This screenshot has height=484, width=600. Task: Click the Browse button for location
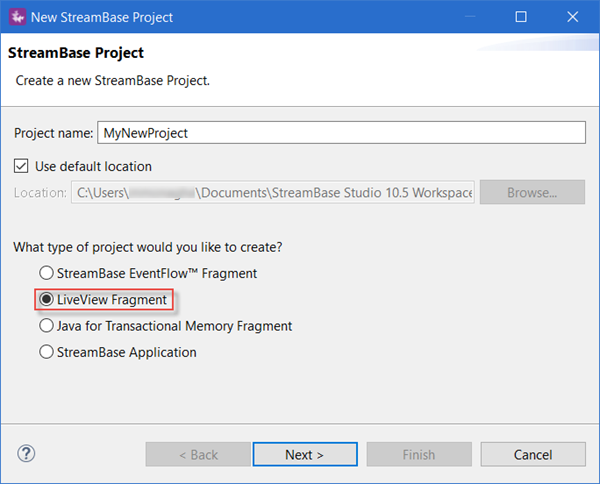pos(532,192)
